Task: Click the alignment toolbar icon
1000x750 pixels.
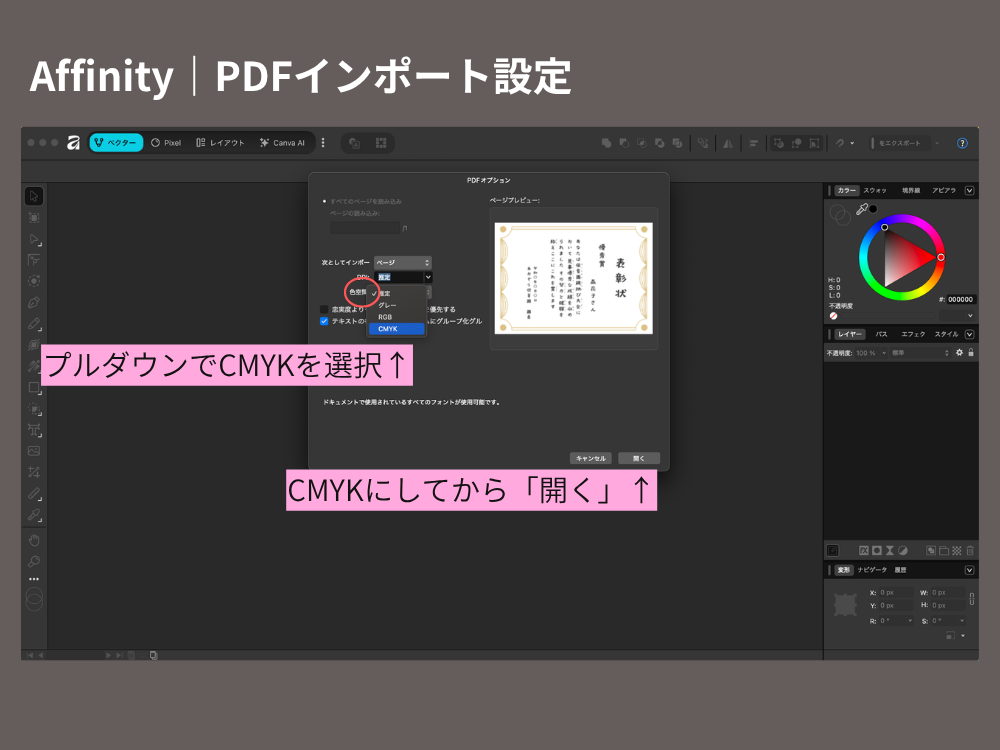Action: pos(753,143)
